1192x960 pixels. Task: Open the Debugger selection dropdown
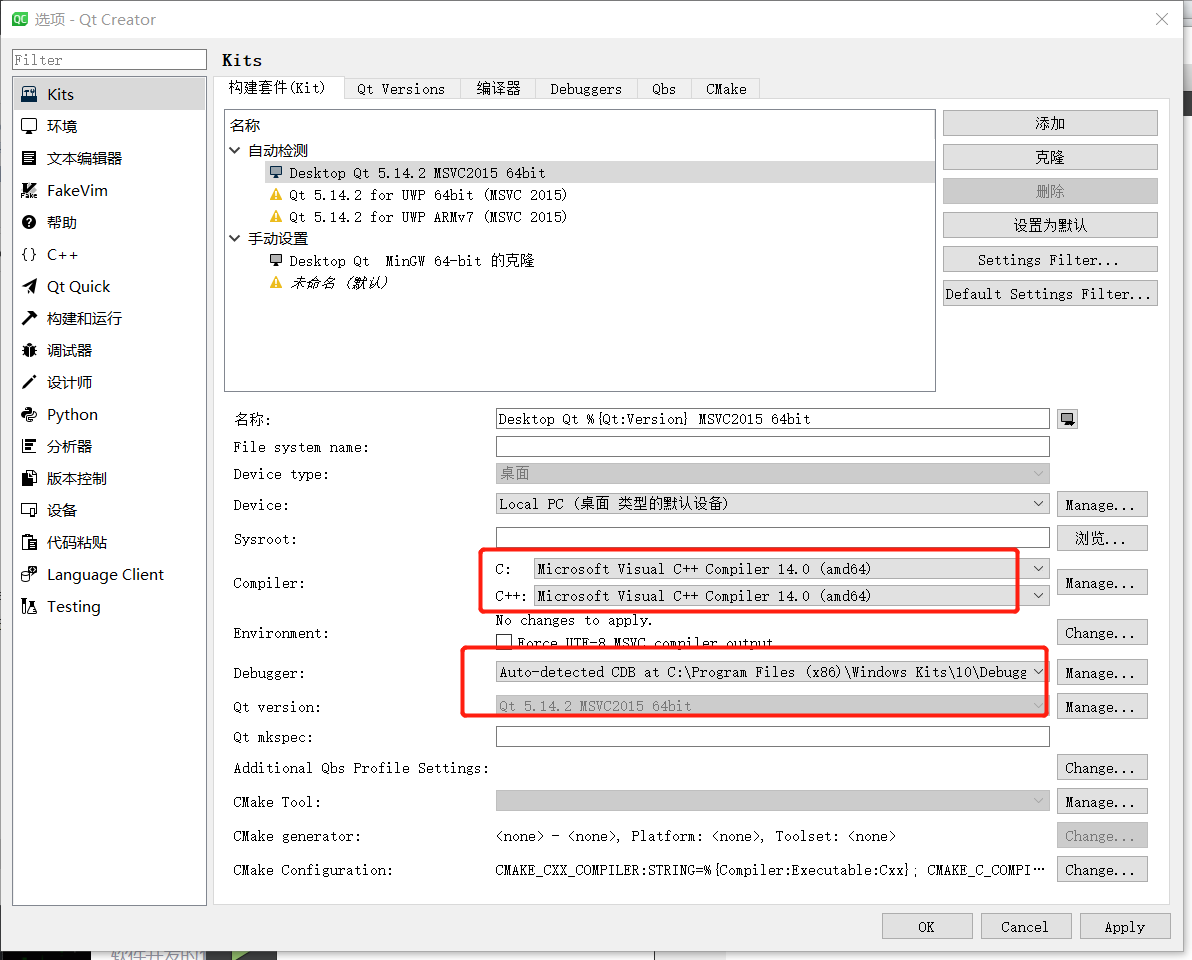1038,672
